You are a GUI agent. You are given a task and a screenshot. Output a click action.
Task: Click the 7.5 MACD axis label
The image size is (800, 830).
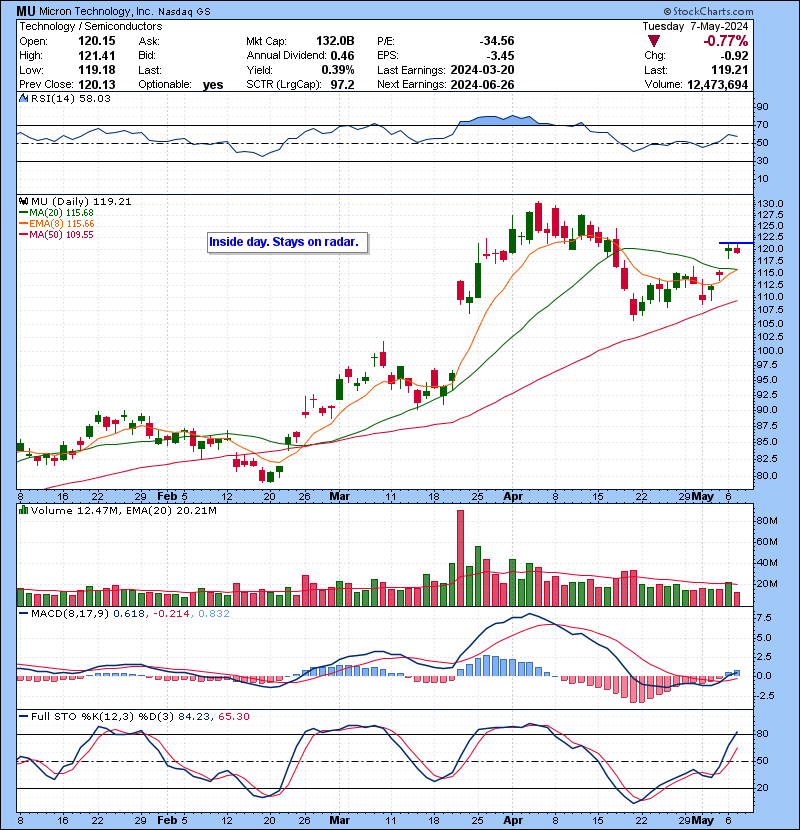click(764, 618)
